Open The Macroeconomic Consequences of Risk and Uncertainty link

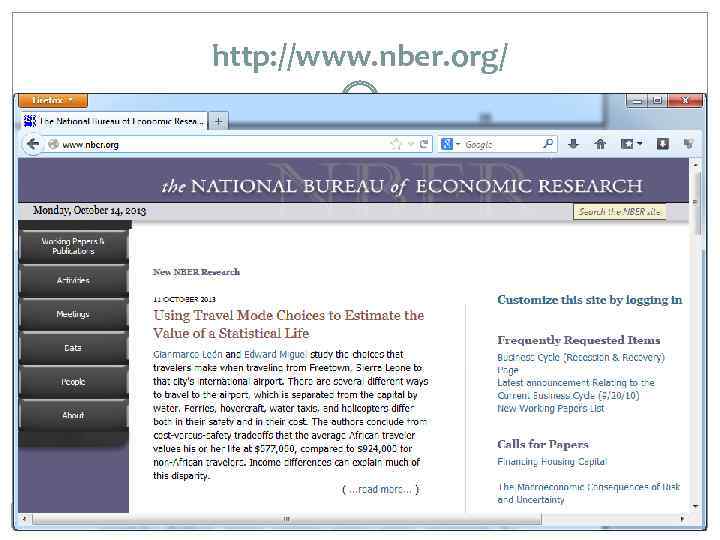click(589, 493)
